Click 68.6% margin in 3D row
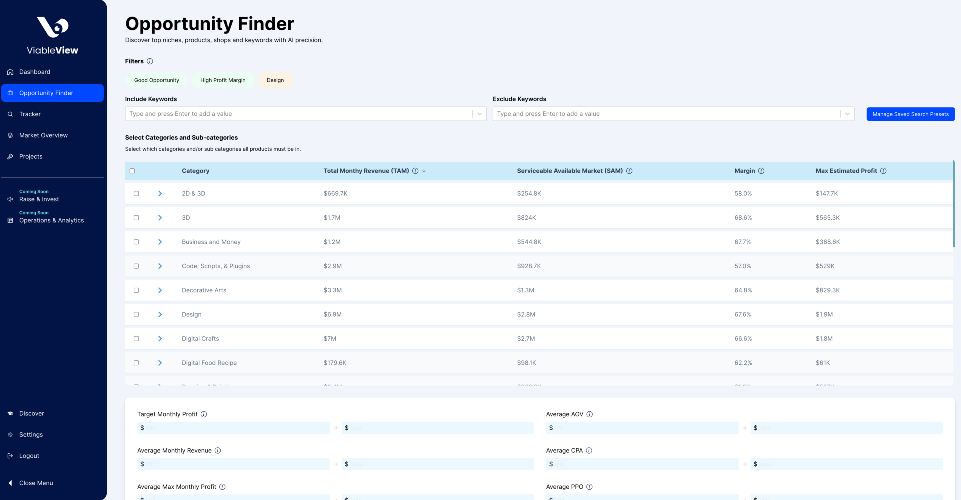The width and height of the screenshot is (961, 500). (743, 218)
